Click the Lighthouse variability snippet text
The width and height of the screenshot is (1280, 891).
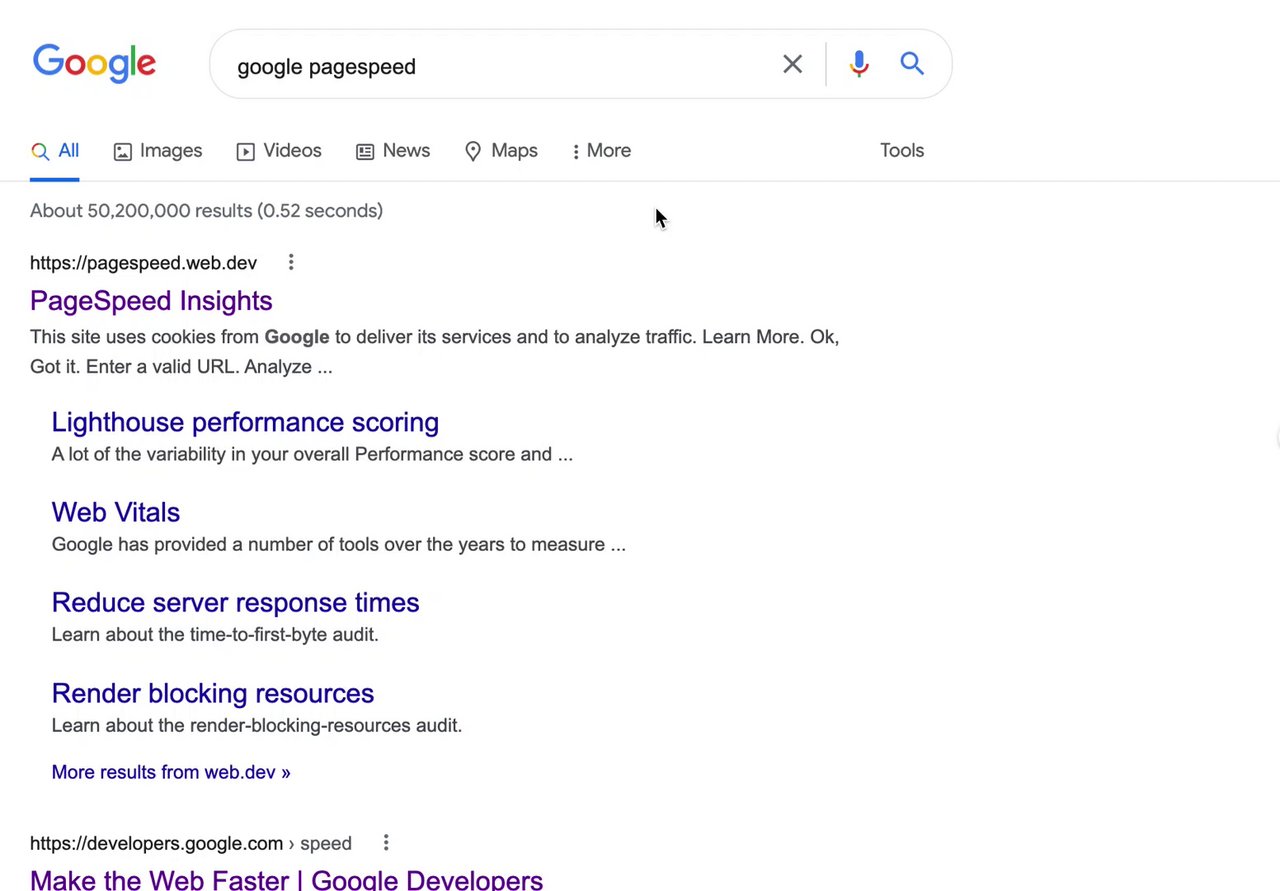tap(312, 454)
